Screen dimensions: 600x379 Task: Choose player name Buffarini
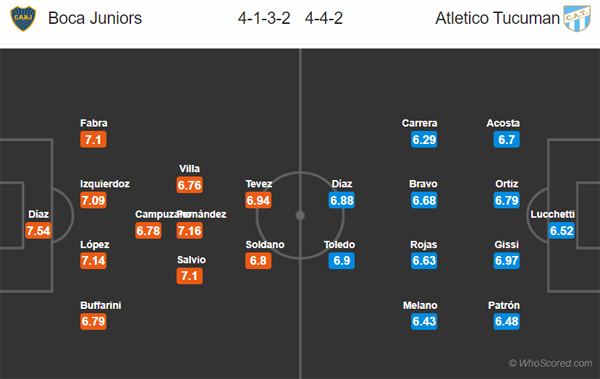tap(101, 305)
